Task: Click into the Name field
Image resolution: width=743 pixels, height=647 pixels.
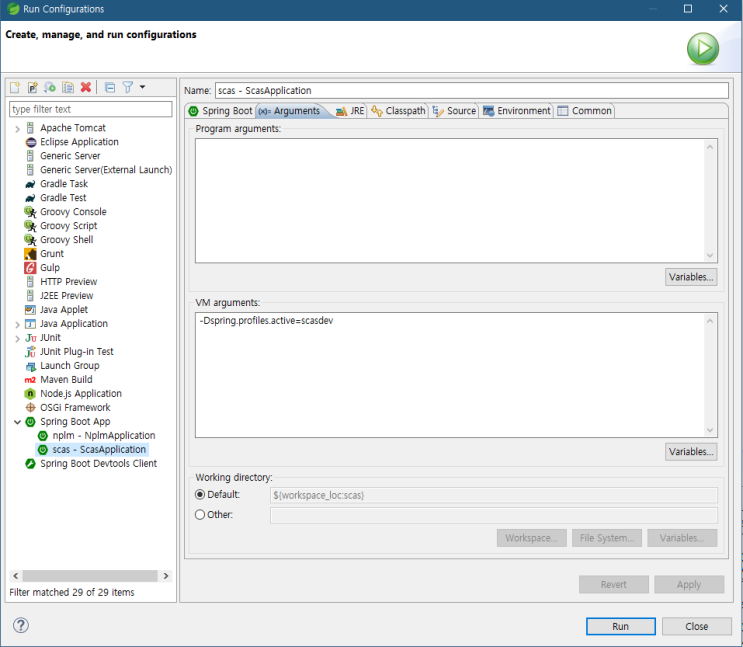Action: pos(471,91)
